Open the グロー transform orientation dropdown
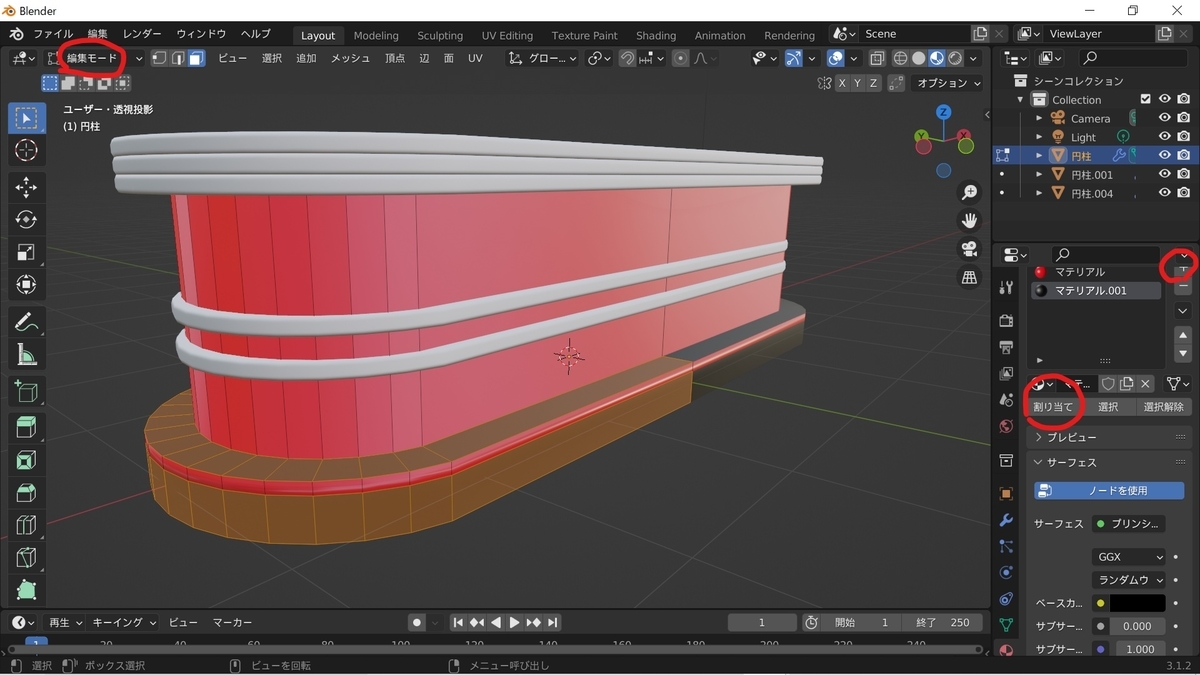The height and width of the screenshot is (675, 1200). coord(544,58)
